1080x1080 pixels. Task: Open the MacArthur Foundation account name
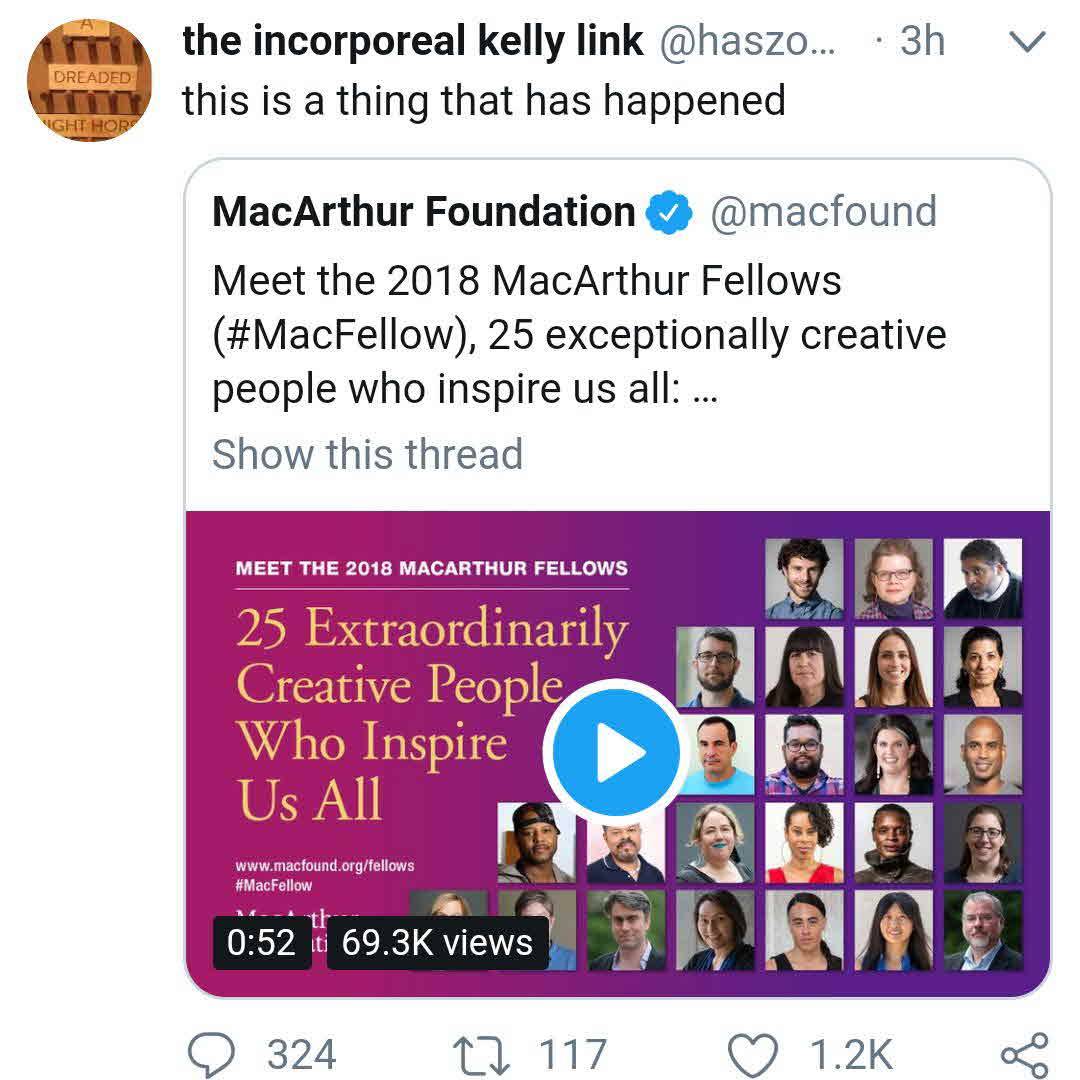click(424, 212)
